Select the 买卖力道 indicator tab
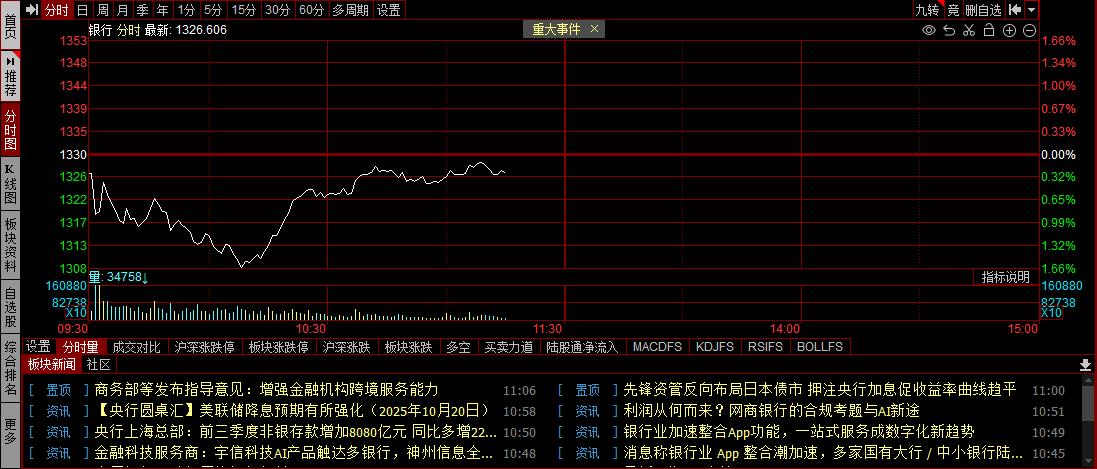 (509, 346)
